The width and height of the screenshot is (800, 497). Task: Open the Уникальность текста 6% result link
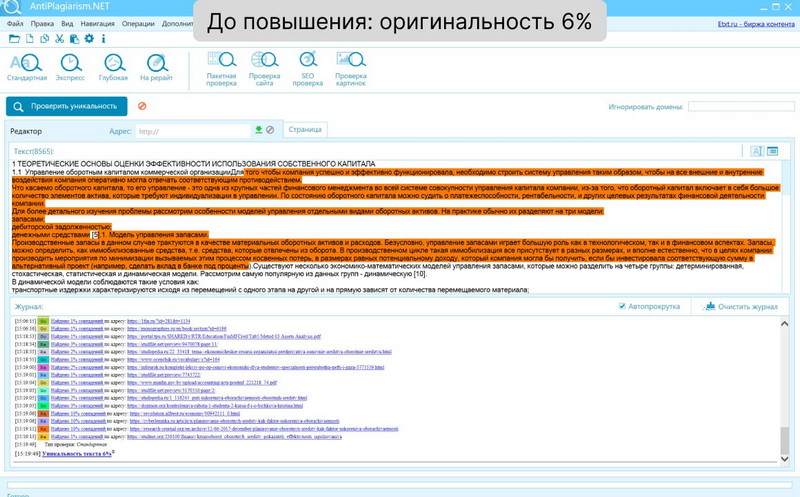coord(77,453)
